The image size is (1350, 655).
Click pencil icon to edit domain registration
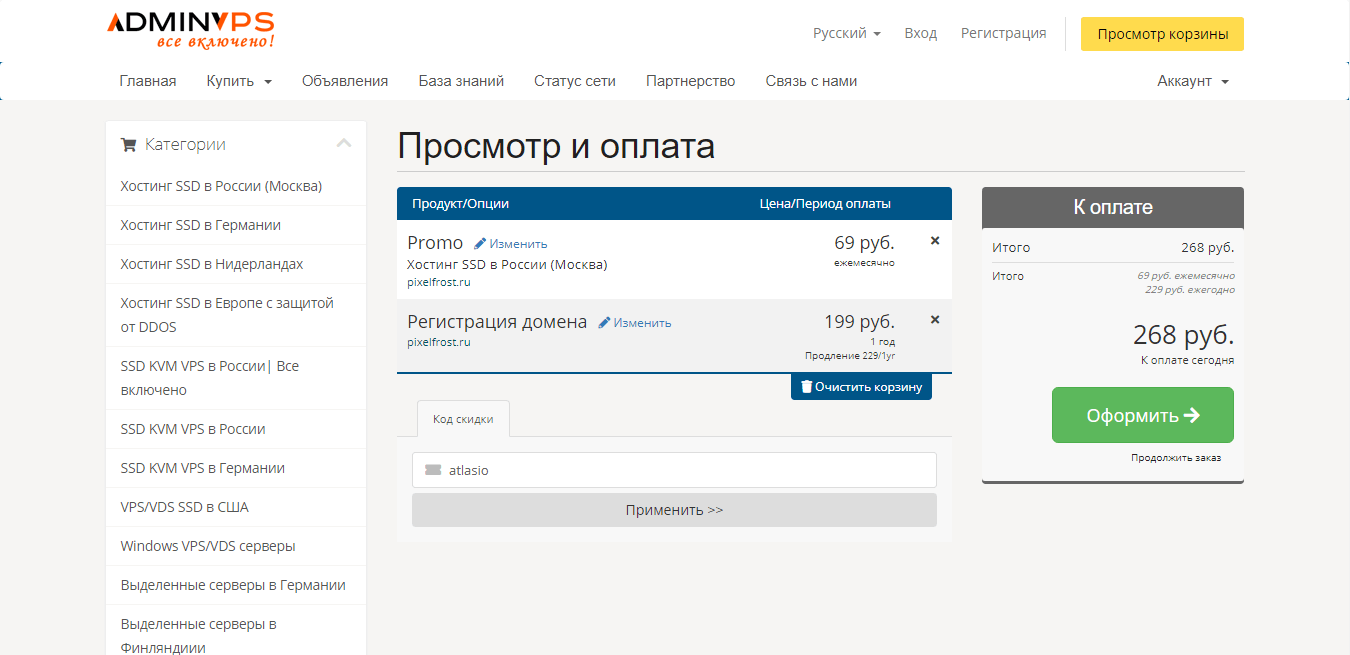604,323
